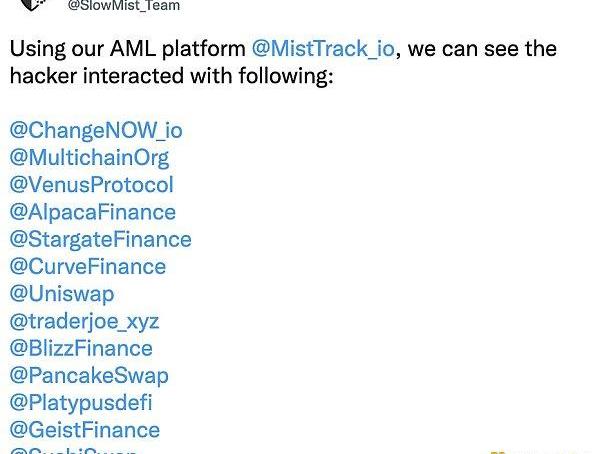
Task: Open the @MistTrack_io mention link
Action: (x=324, y=48)
